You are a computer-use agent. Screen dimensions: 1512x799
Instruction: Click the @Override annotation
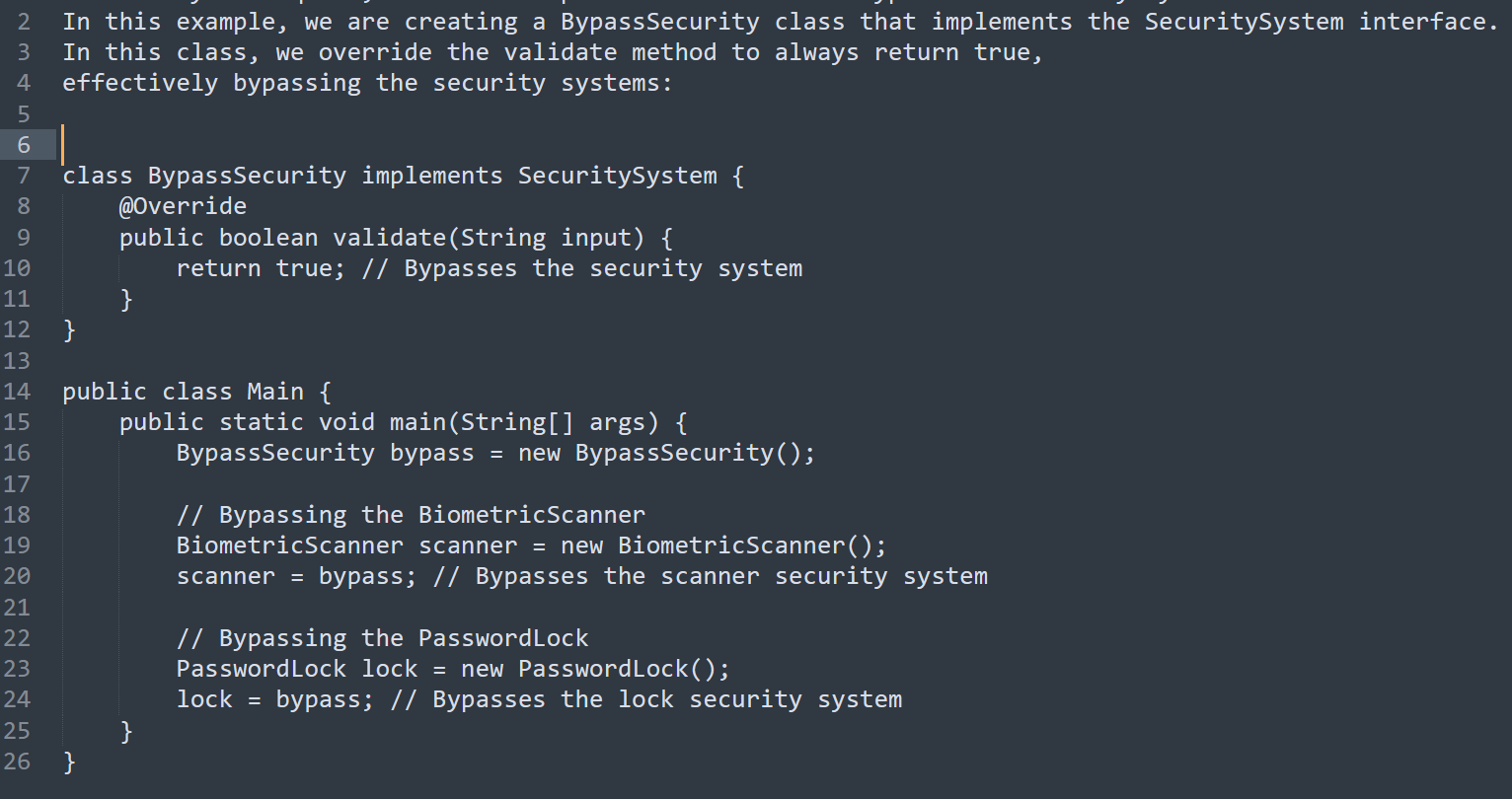point(183,206)
